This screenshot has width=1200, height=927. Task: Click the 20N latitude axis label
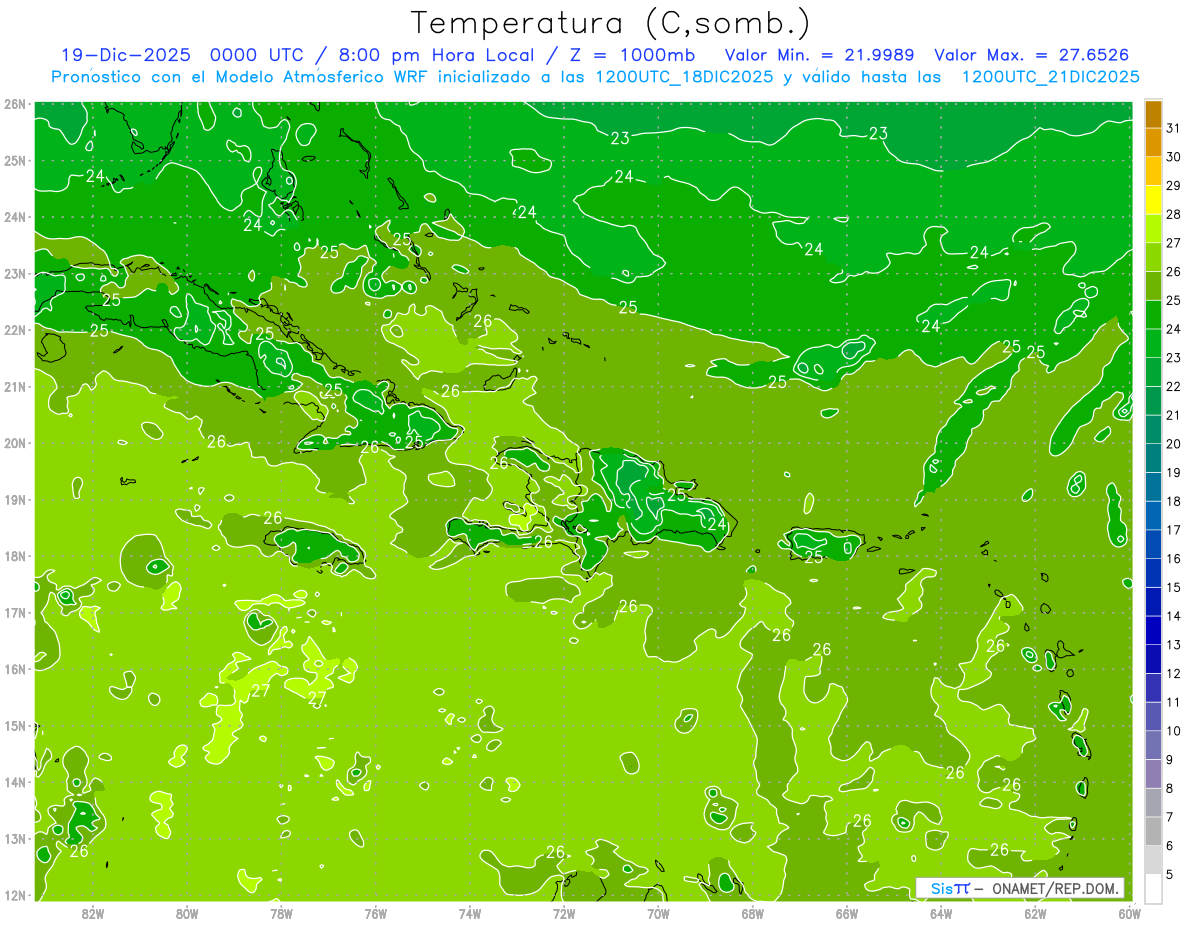click(16, 443)
